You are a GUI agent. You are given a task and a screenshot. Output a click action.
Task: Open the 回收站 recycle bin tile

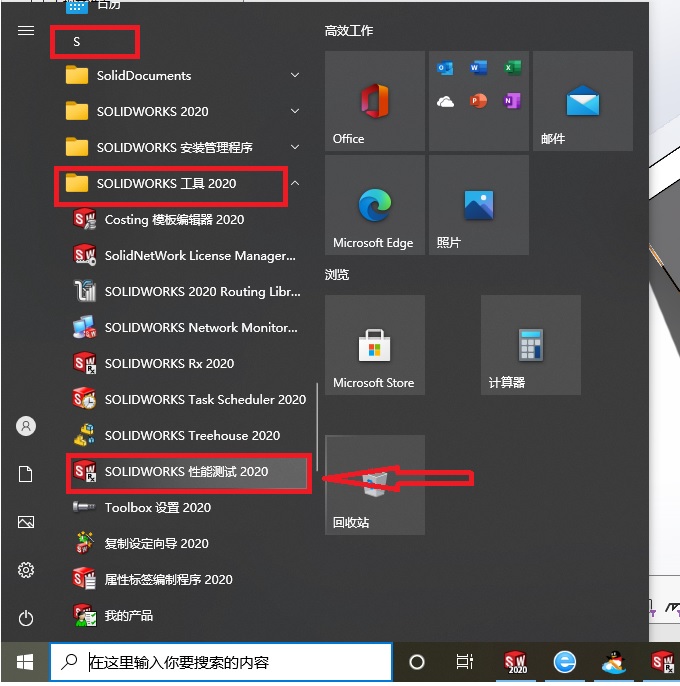(375, 485)
